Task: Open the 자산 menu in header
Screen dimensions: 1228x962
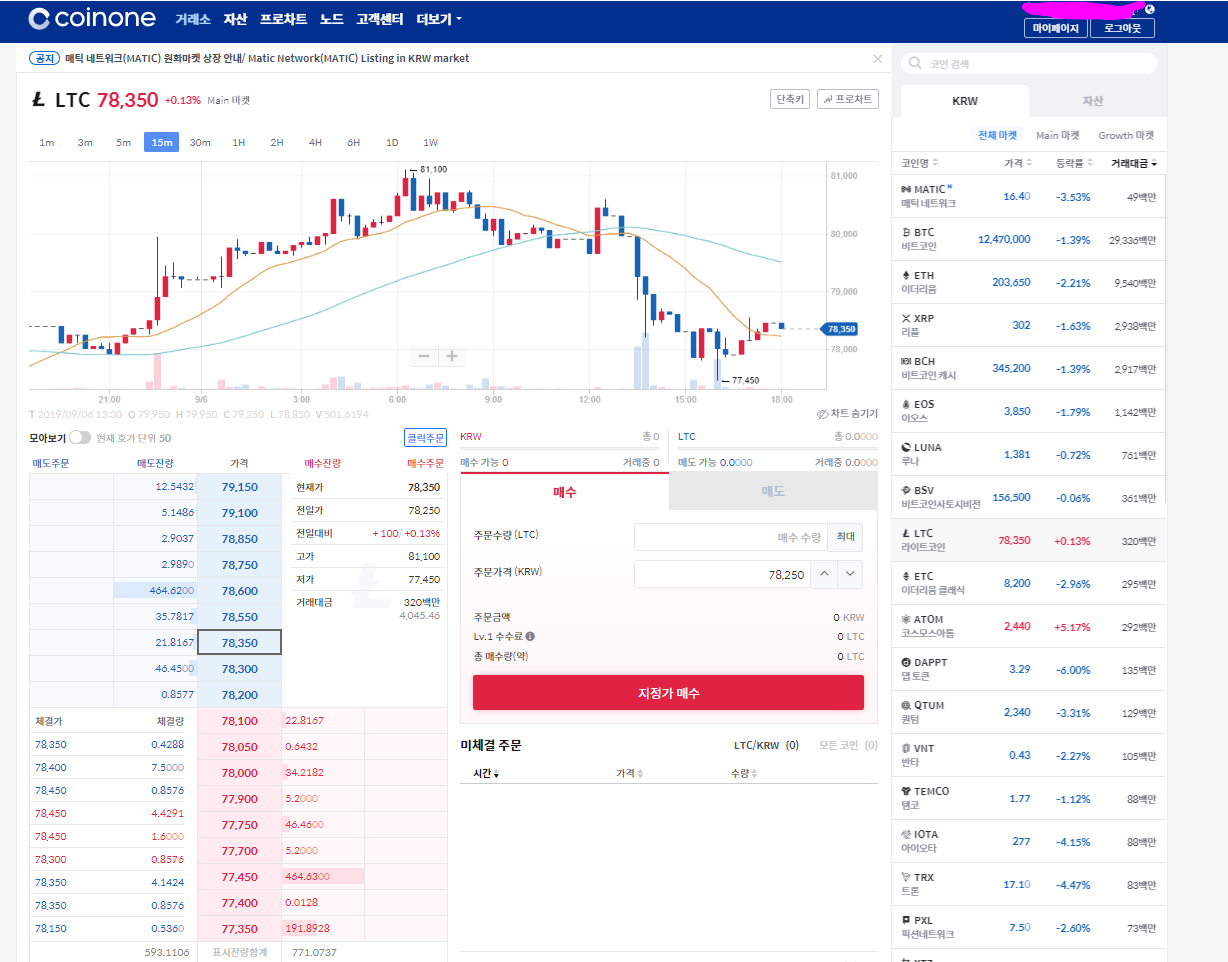Action: point(235,19)
